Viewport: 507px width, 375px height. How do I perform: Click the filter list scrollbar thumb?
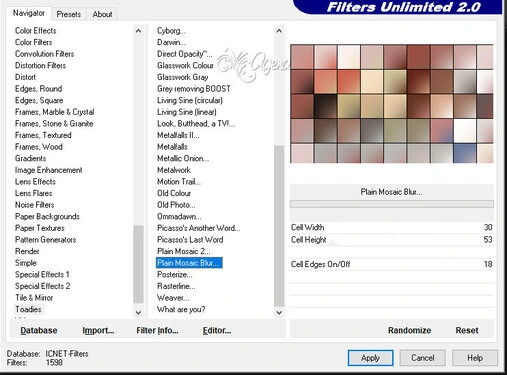[279, 226]
